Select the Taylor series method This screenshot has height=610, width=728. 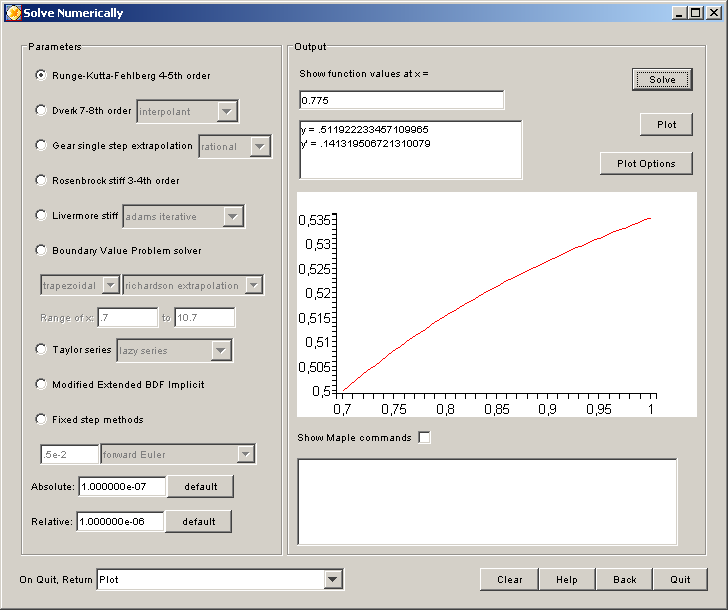coord(41,350)
